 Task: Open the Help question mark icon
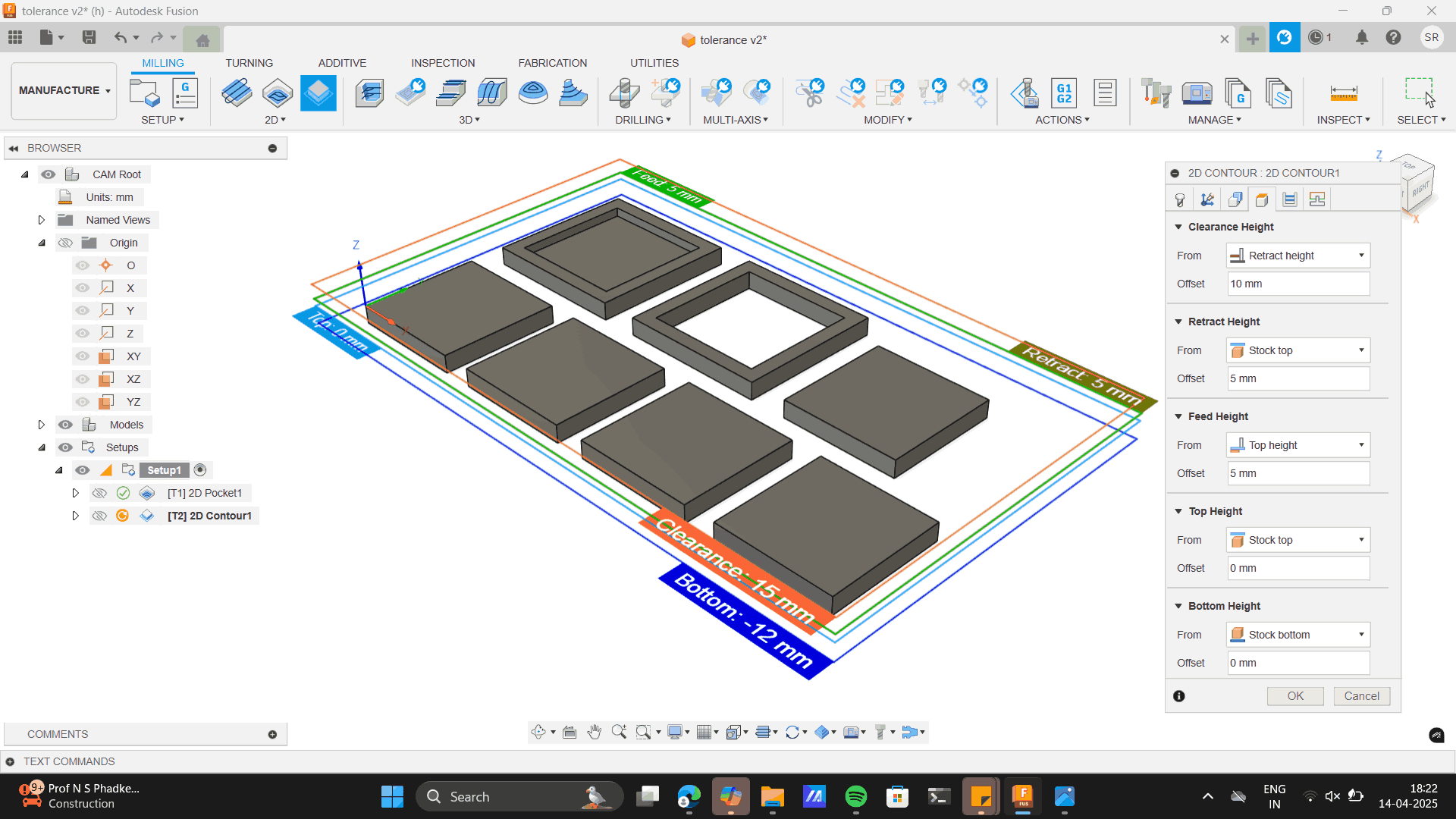[x=1393, y=37]
